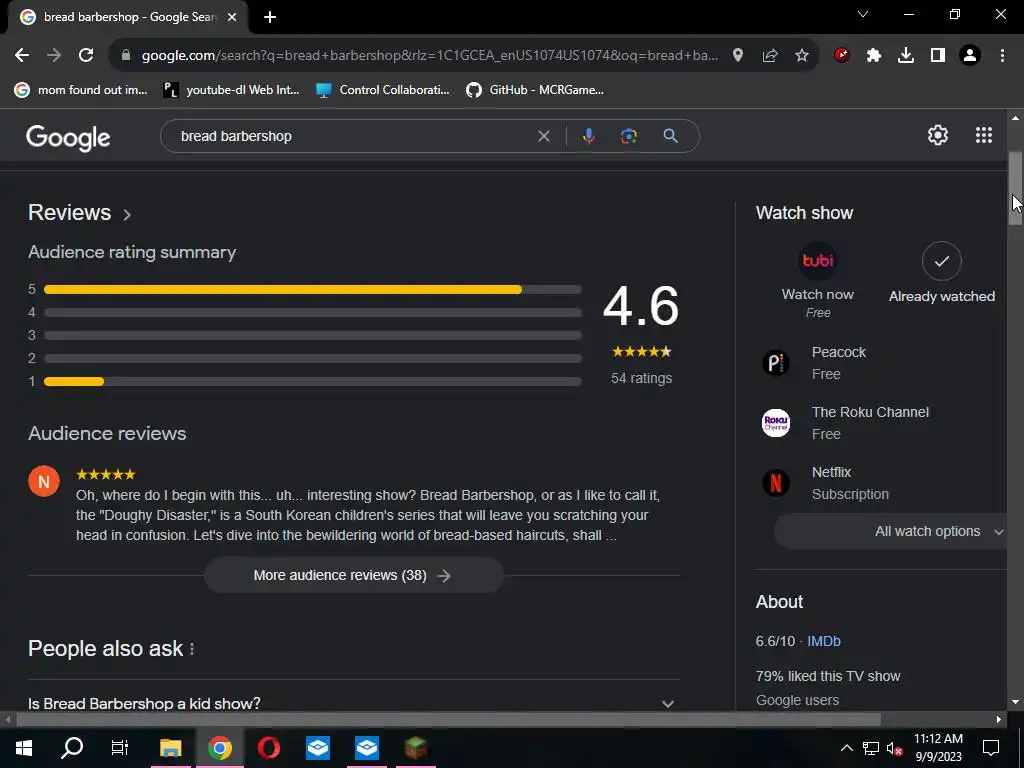The image size is (1024, 768).
Task: Open the Extensions puzzle piece menu
Action: [x=874, y=55]
